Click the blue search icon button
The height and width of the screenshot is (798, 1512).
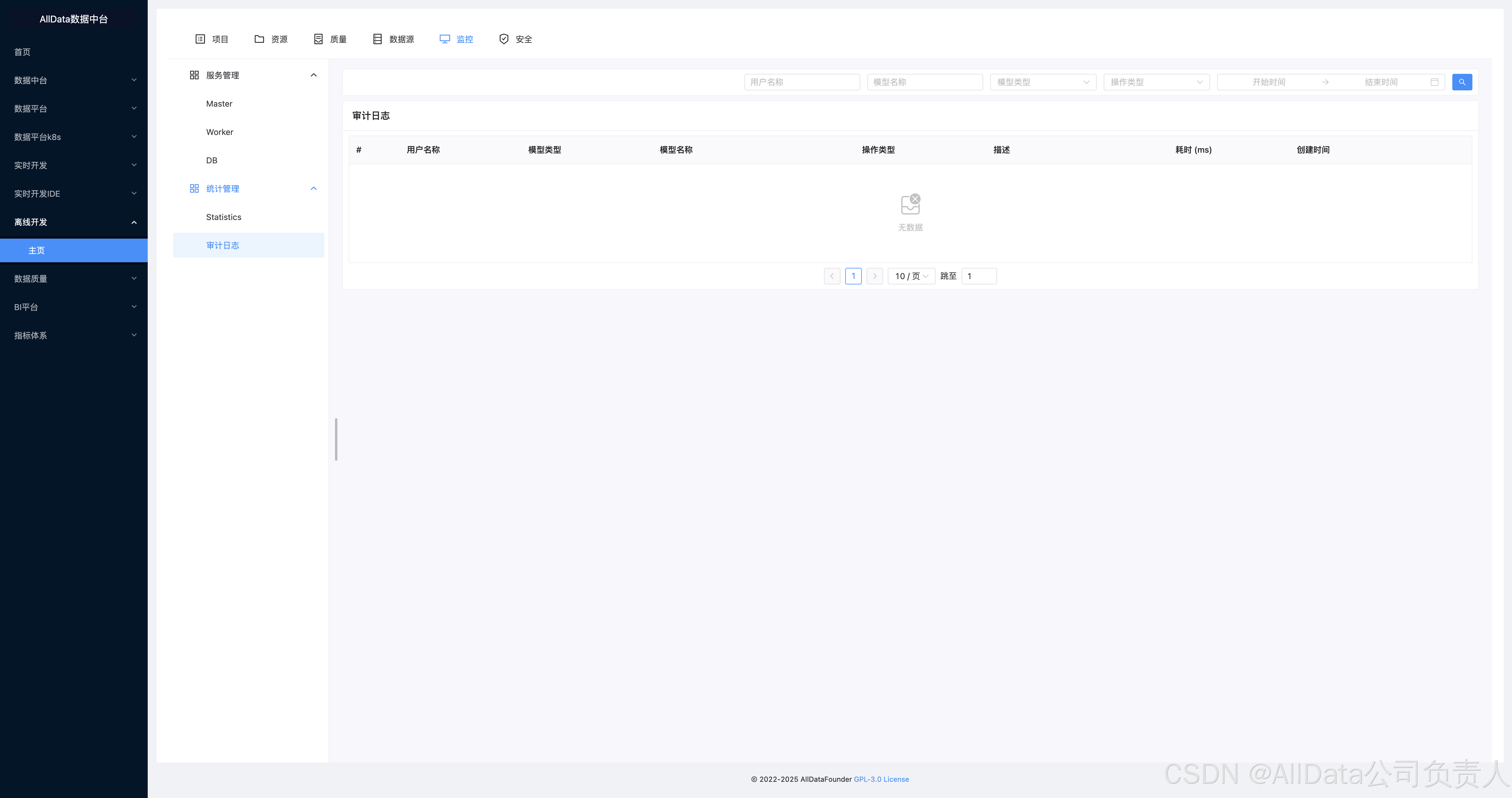pos(1461,82)
